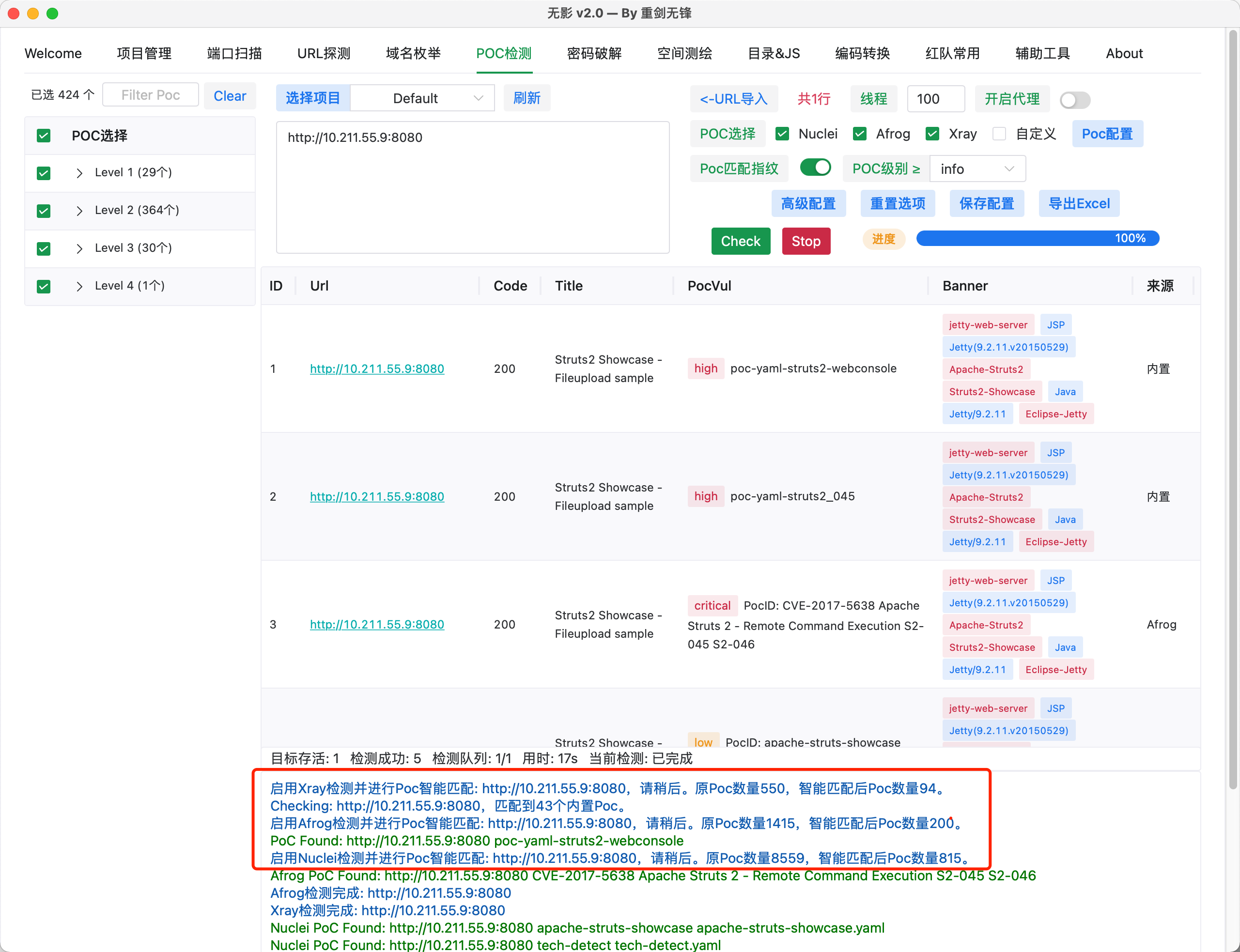The width and height of the screenshot is (1240, 952).
Task: Open the POC level info dropdown
Action: click(977, 169)
